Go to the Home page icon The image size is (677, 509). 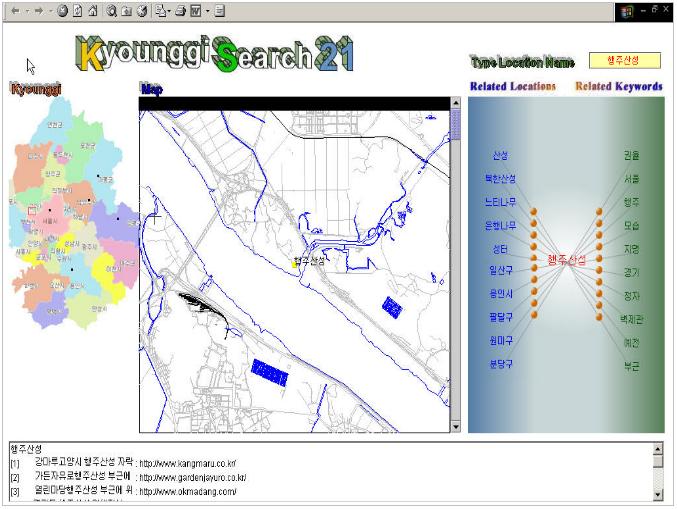(93, 11)
